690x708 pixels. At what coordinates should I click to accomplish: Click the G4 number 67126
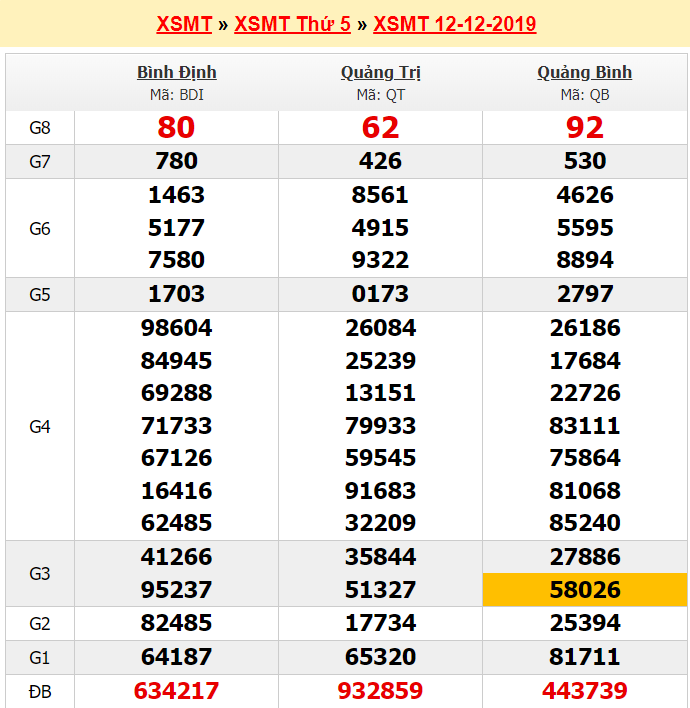point(177,458)
